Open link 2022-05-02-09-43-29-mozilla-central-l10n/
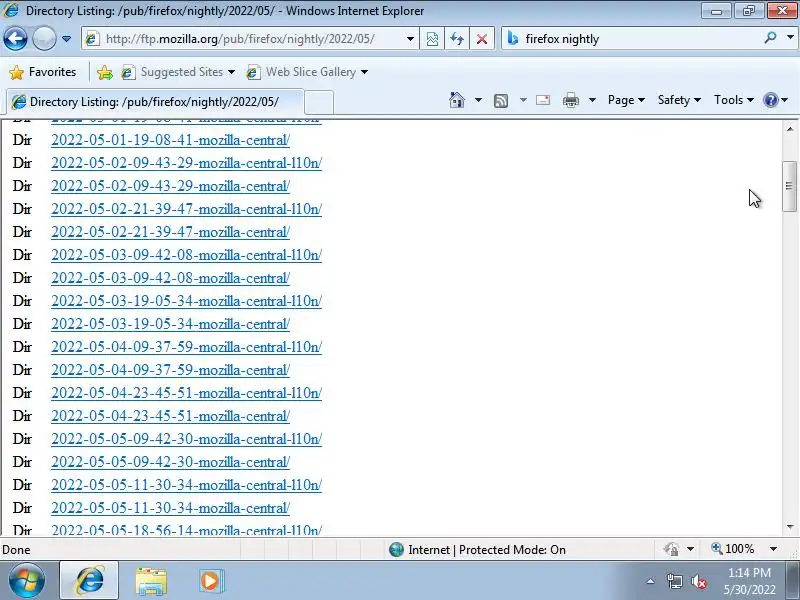Image resolution: width=800 pixels, height=600 pixels. click(x=186, y=163)
